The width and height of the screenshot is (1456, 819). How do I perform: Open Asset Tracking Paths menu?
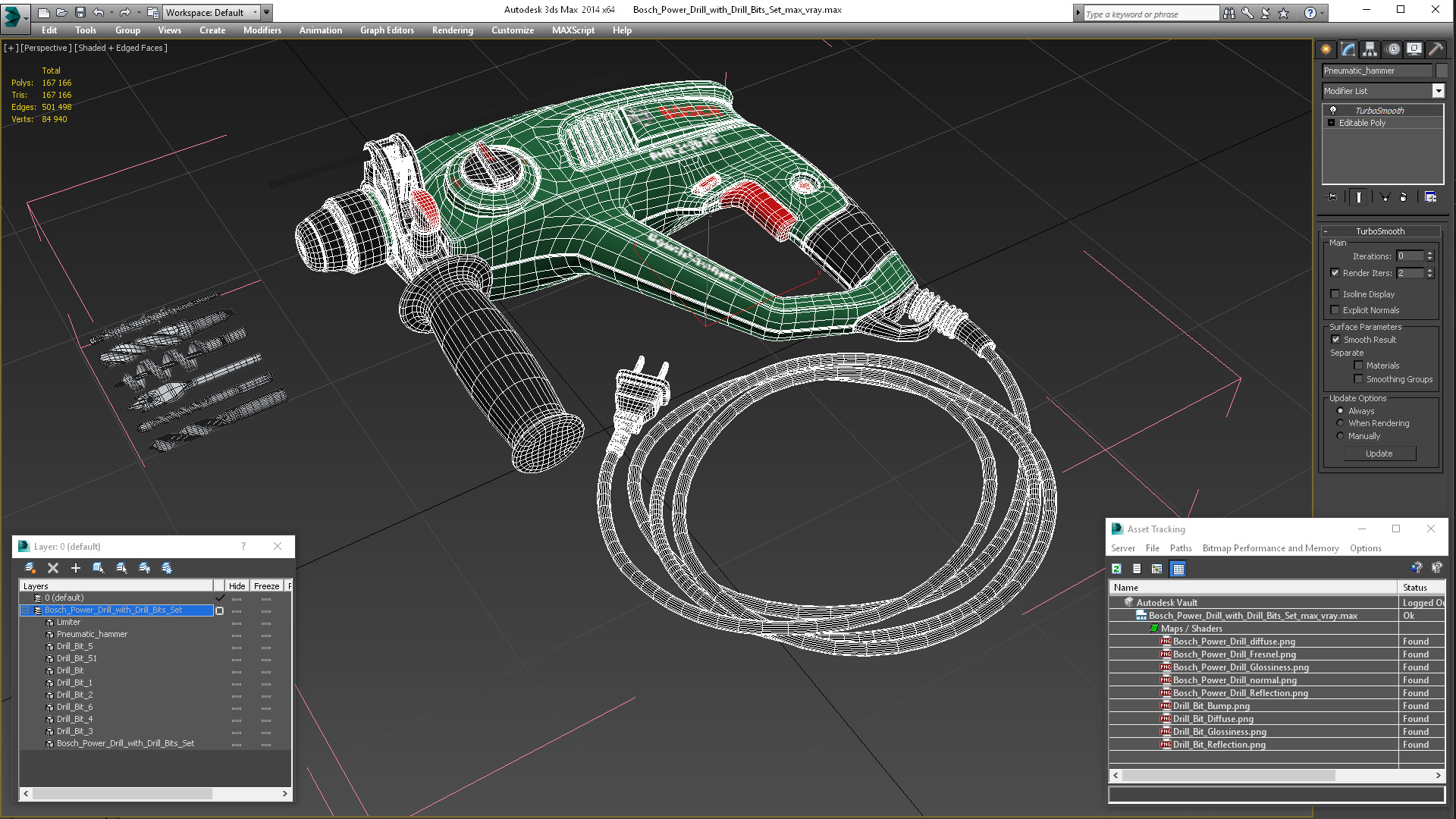[x=1181, y=548]
